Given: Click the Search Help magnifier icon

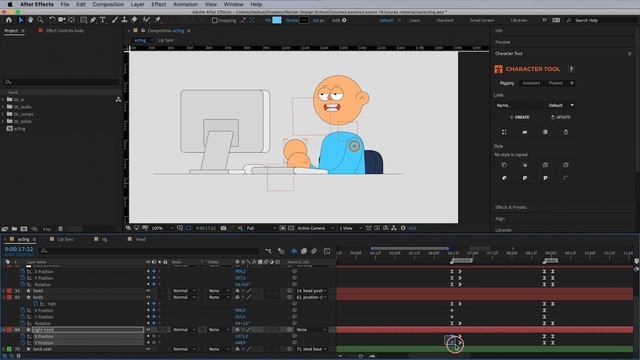Looking at the screenshot, I should [x=569, y=20].
